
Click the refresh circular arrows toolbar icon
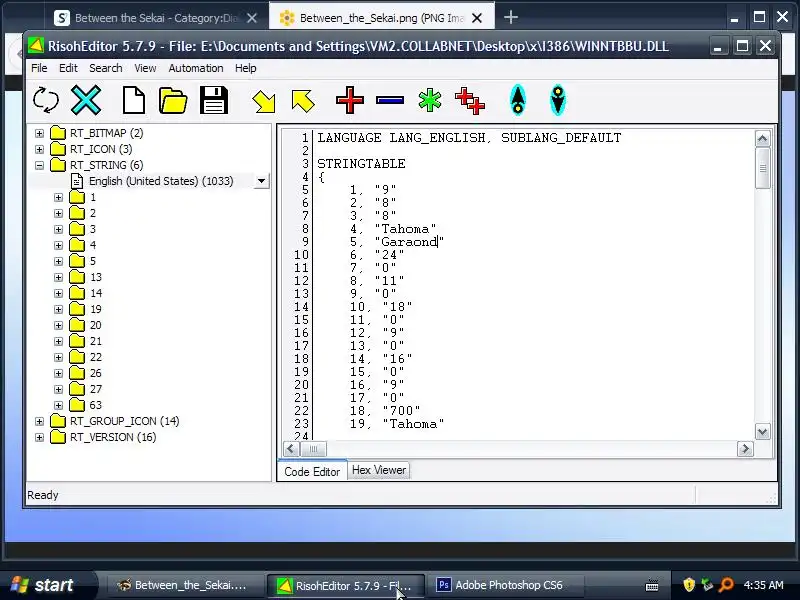pyautogui.click(x=46, y=99)
